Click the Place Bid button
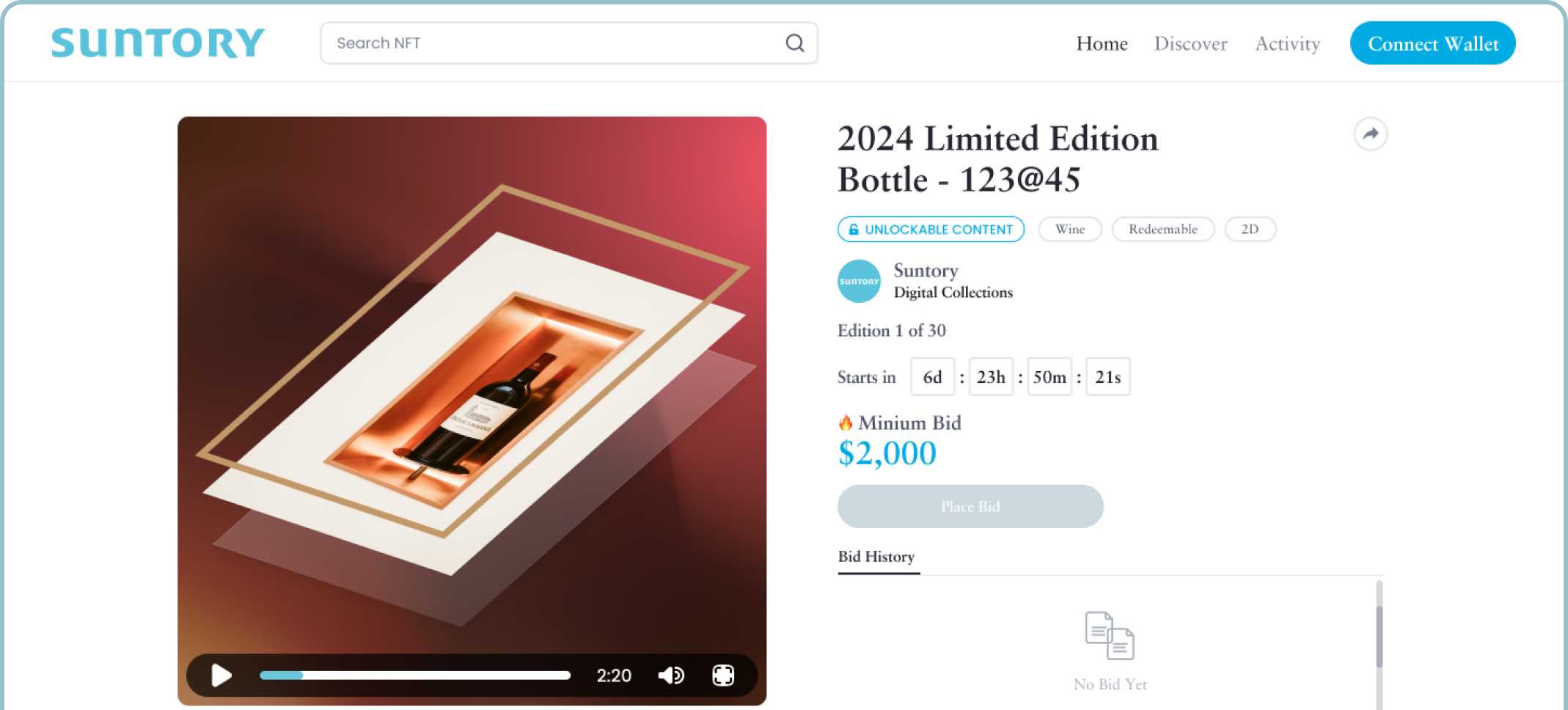 970,506
